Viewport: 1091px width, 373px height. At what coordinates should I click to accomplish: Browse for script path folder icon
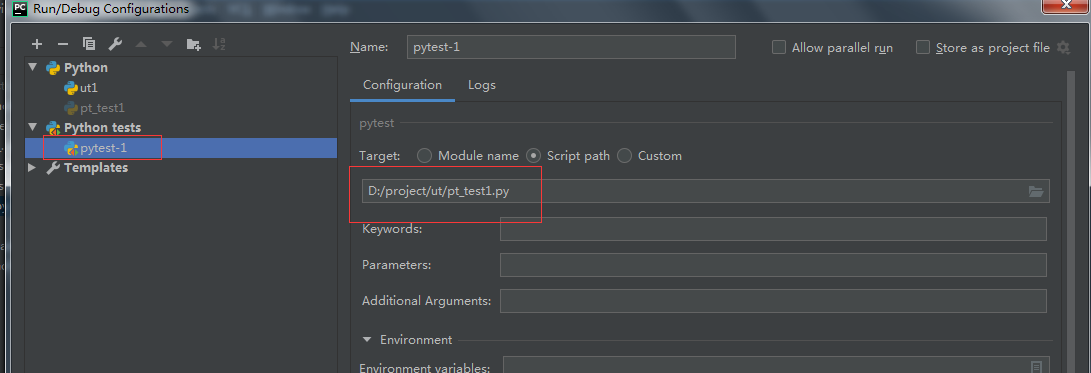(x=1036, y=191)
